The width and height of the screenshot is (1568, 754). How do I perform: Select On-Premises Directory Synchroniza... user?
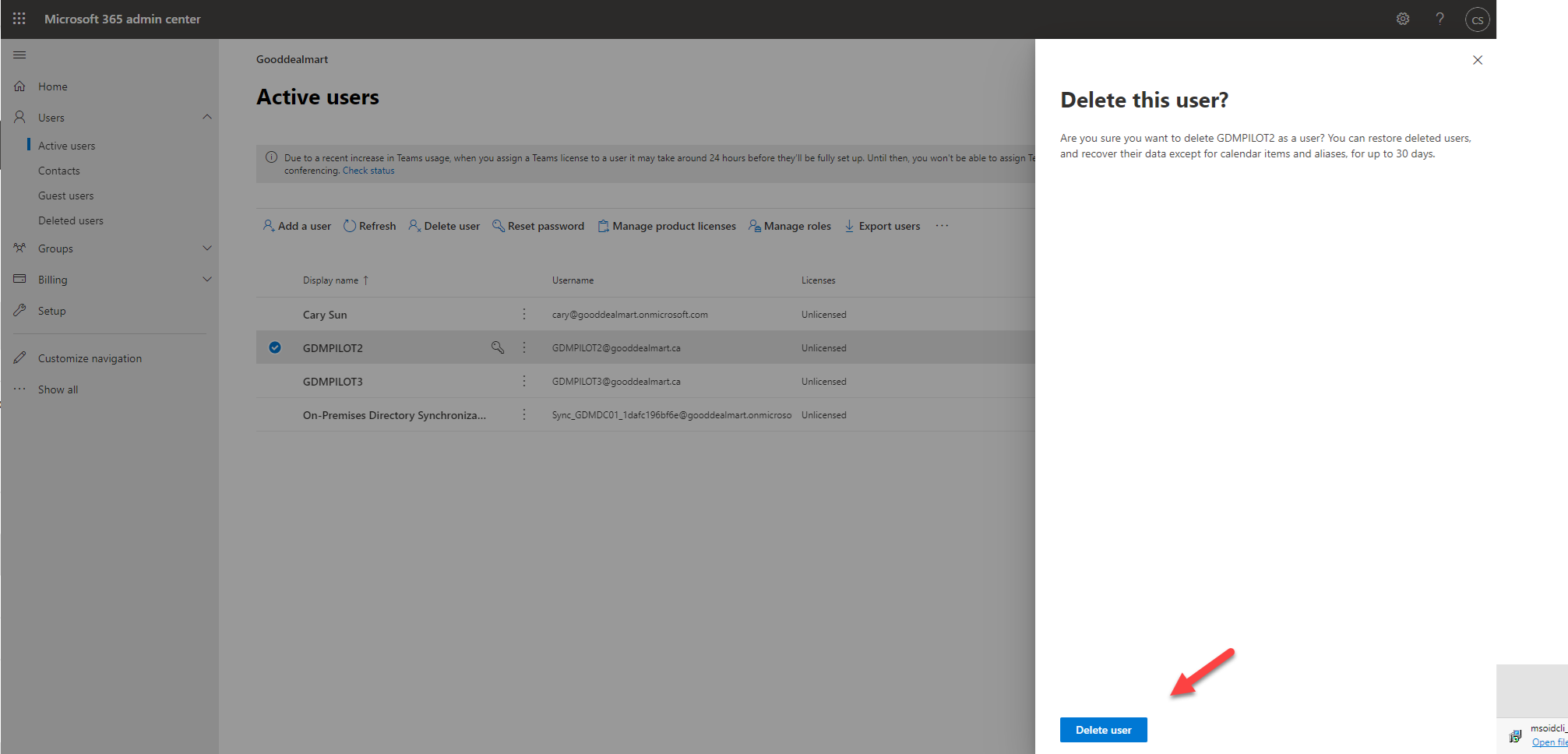point(394,415)
